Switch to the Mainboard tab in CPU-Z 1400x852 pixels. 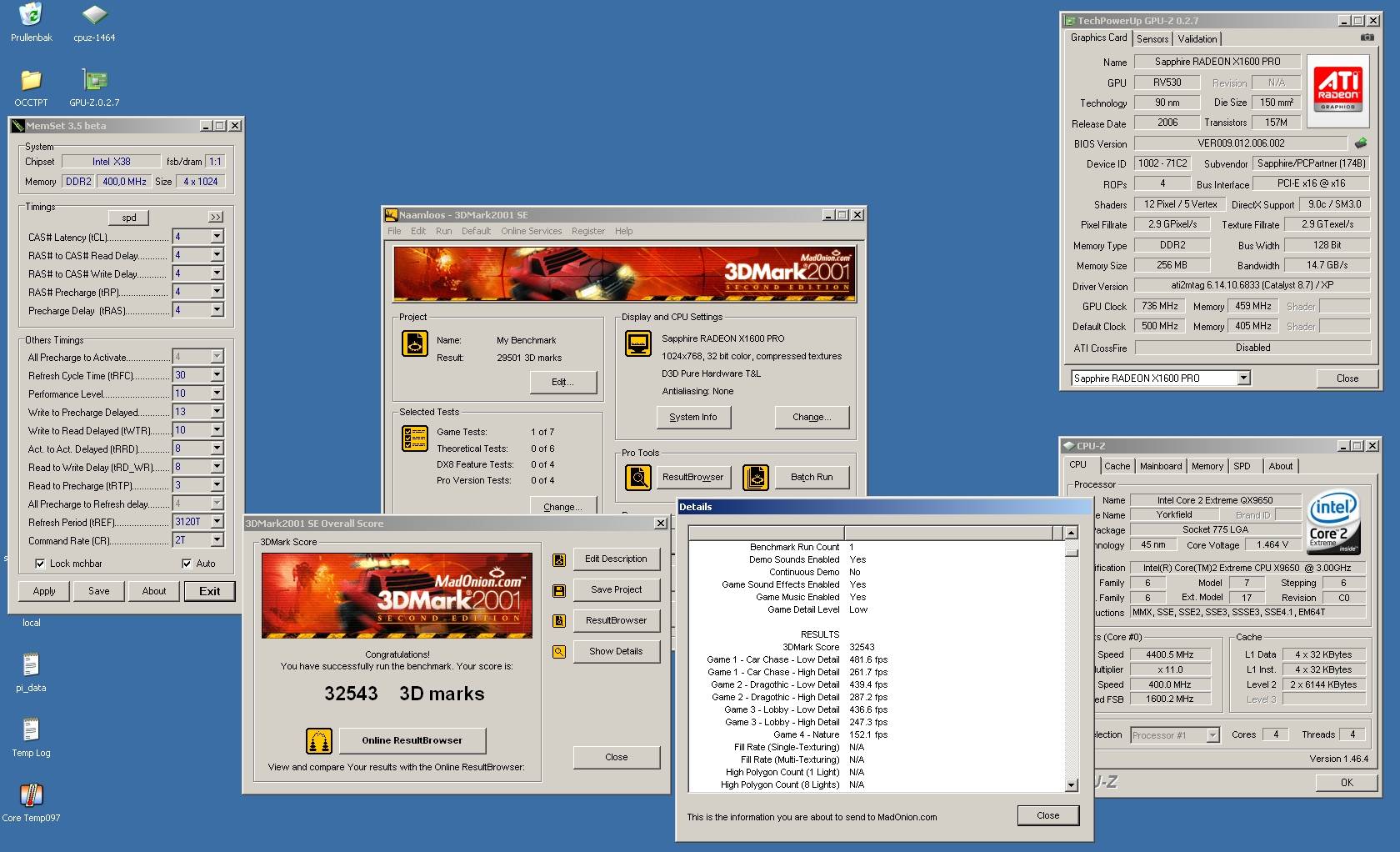[x=1161, y=466]
